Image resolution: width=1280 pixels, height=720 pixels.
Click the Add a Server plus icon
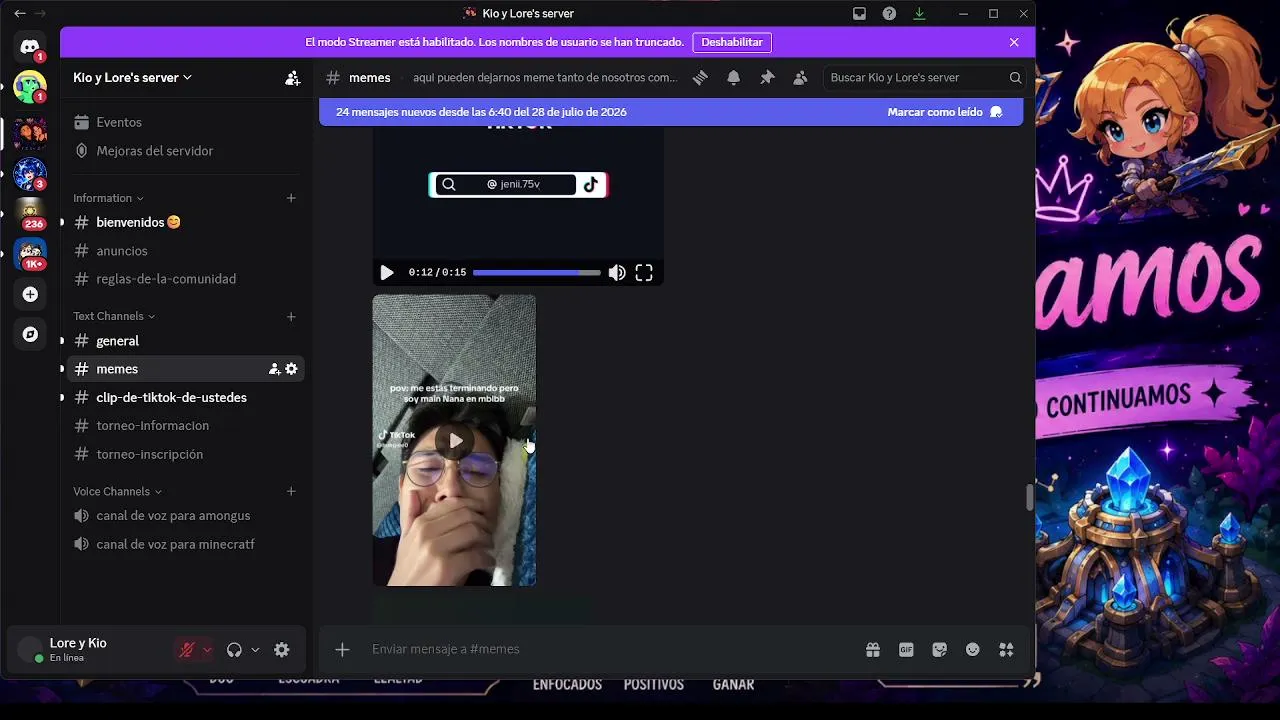click(x=30, y=294)
